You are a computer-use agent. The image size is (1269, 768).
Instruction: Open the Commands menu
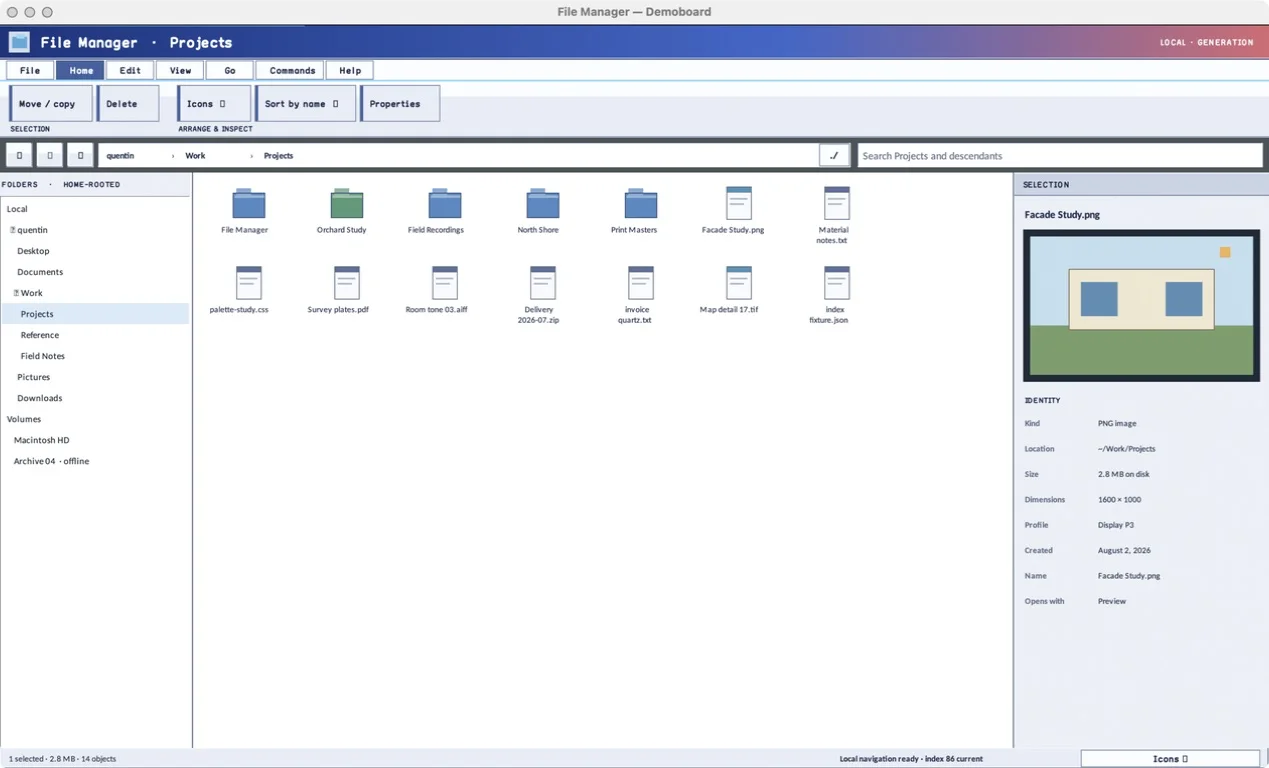click(292, 70)
